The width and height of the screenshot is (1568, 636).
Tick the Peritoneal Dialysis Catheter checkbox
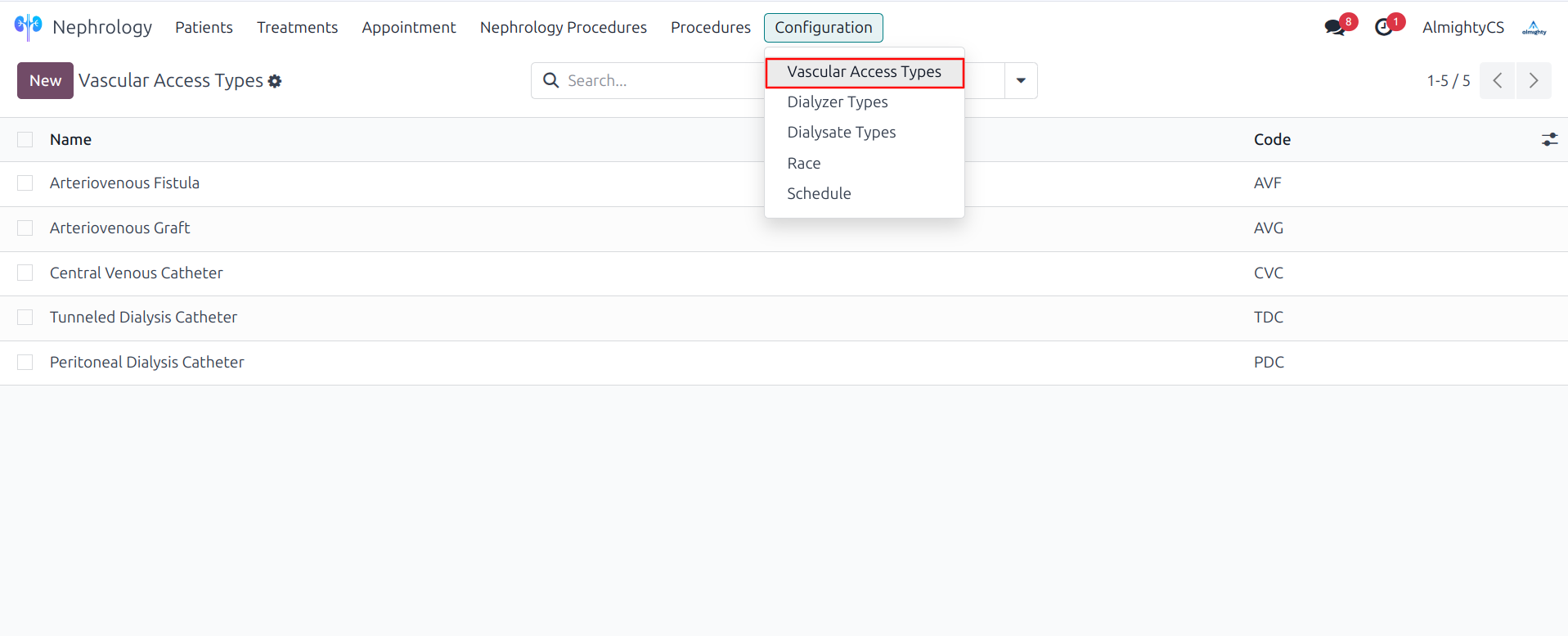[25, 362]
